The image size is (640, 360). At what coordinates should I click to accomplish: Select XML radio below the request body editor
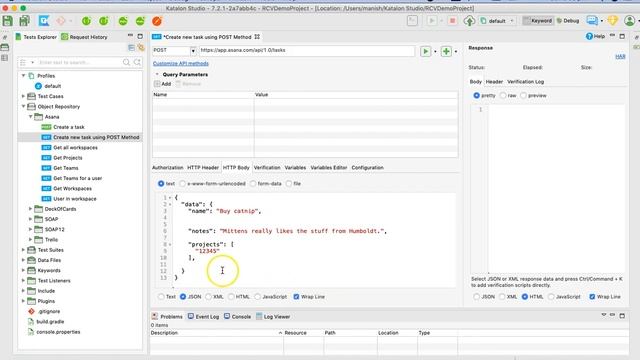click(x=209, y=297)
